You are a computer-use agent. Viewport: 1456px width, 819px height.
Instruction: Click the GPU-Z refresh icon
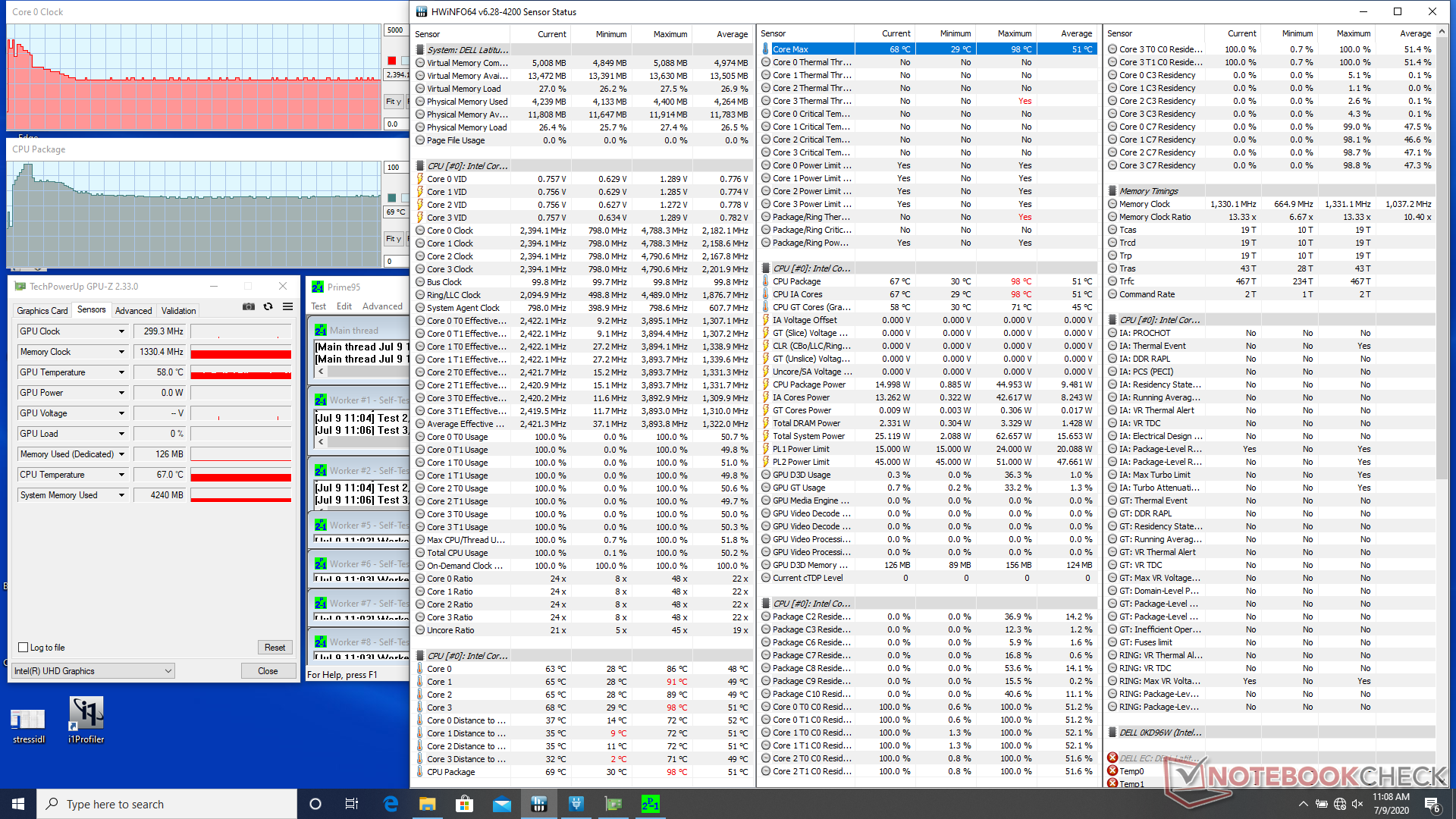(268, 306)
